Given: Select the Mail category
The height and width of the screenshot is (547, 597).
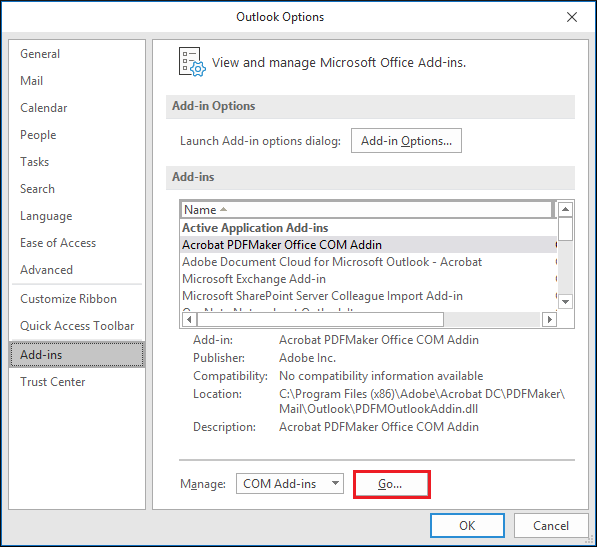Looking at the screenshot, I should coord(77,81).
